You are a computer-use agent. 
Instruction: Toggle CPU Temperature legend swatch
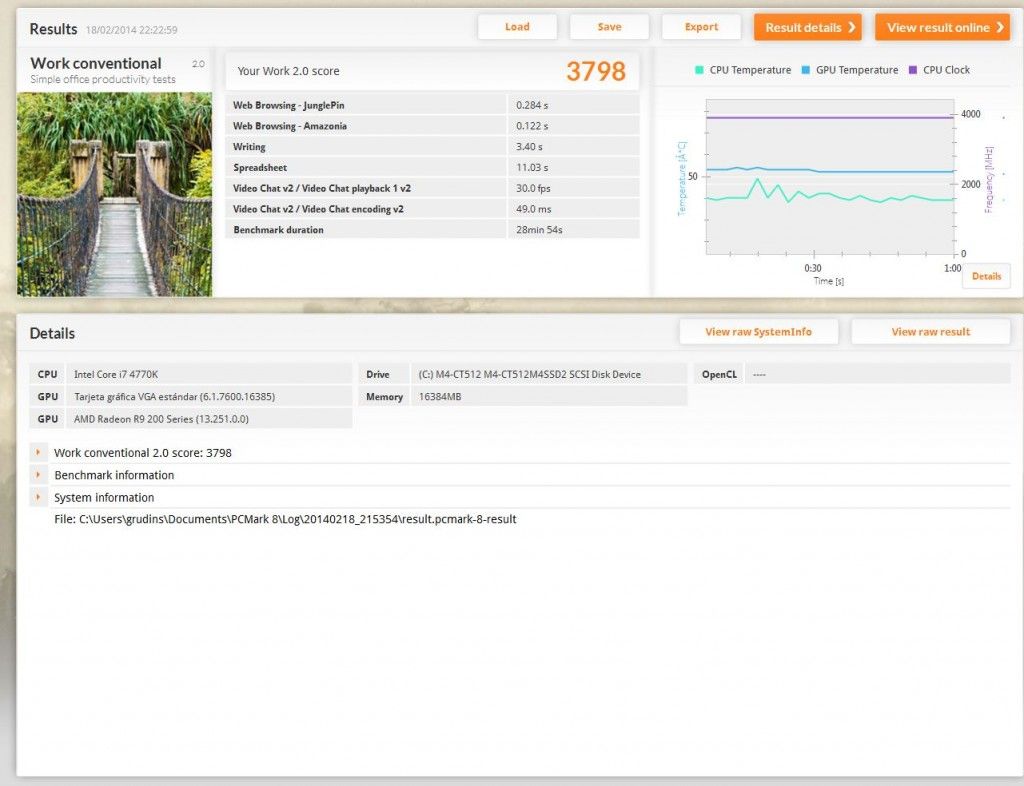pyautogui.click(x=699, y=70)
